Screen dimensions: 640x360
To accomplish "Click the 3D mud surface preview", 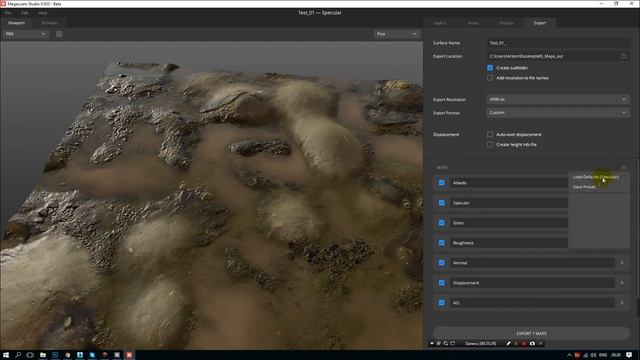I will pyautogui.click(x=211, y=196).
